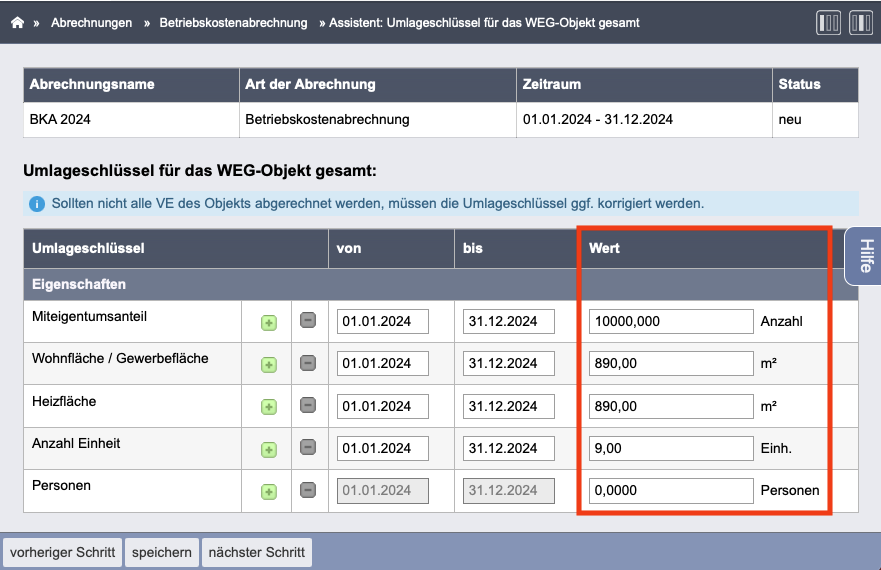
Task: Click the nächster Schritt button
Action: coord(257,552)
